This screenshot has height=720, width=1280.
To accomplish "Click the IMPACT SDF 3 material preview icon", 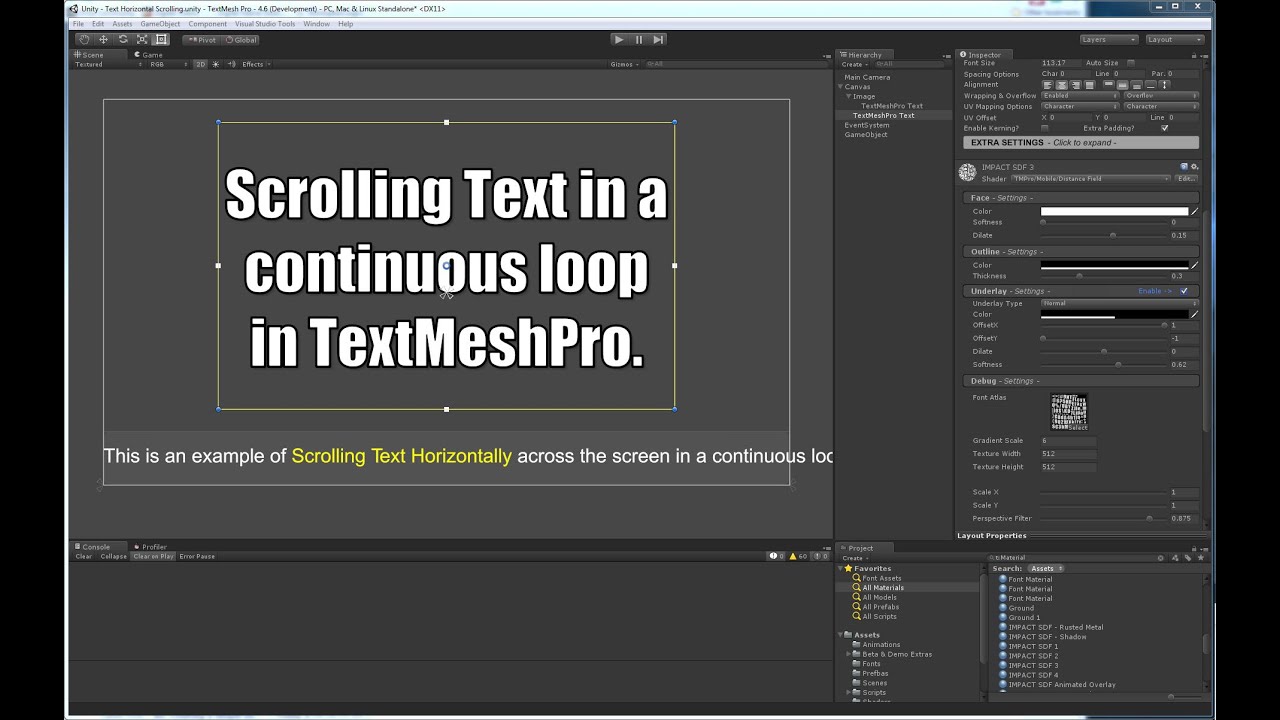I will (x=967, y=172).
